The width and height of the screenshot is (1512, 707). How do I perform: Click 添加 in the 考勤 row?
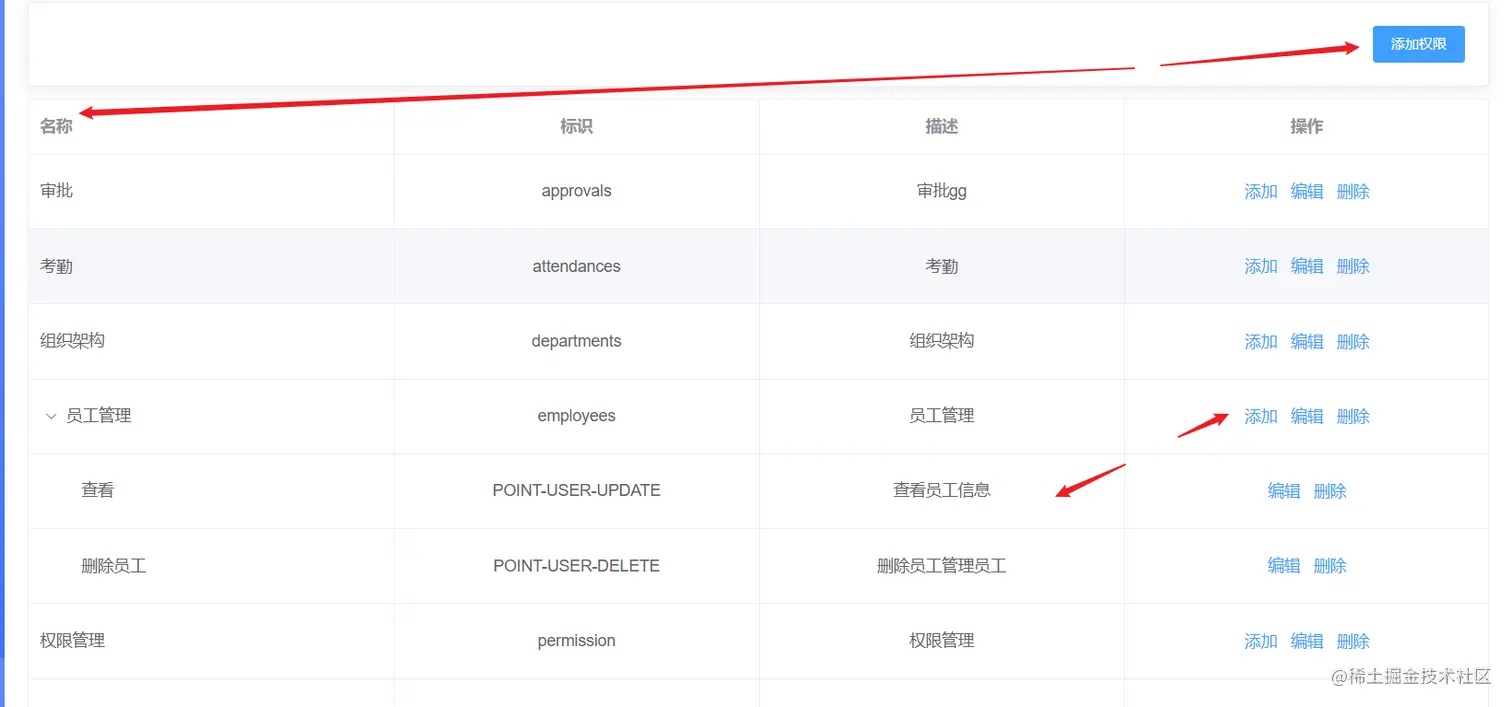point(1261,266)
